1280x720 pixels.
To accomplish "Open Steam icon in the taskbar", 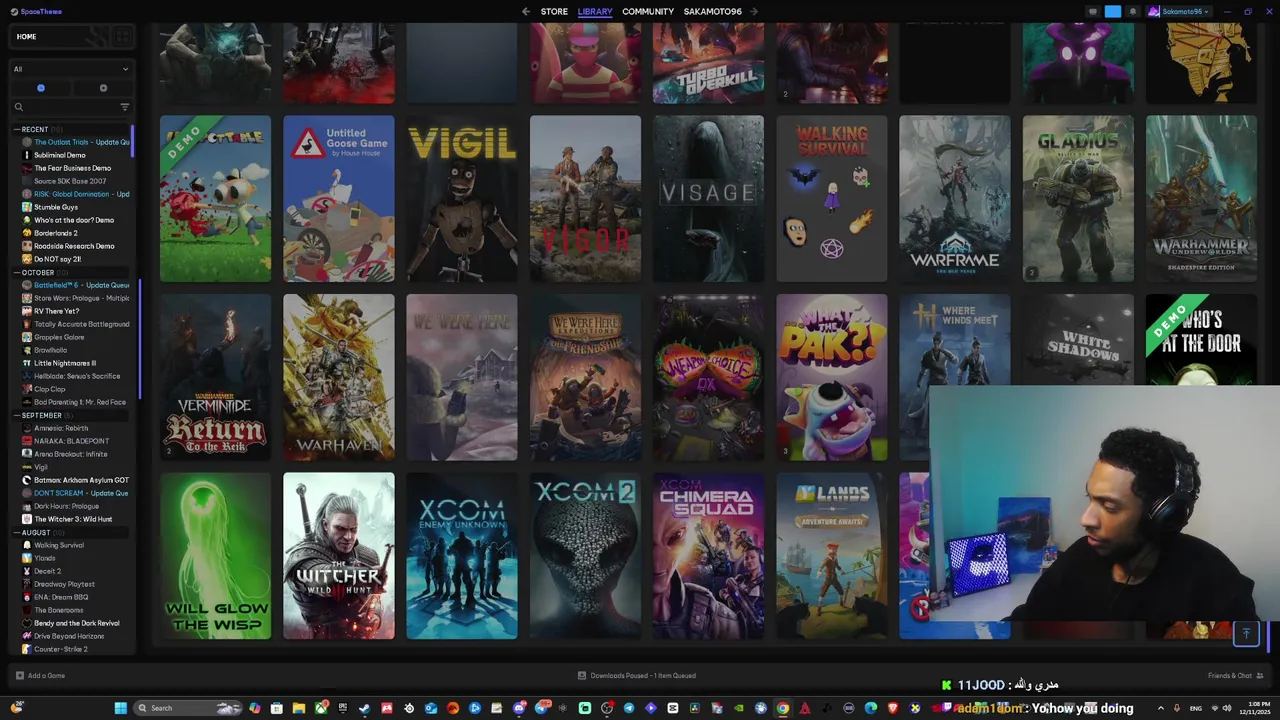I will tap(364, 708).
